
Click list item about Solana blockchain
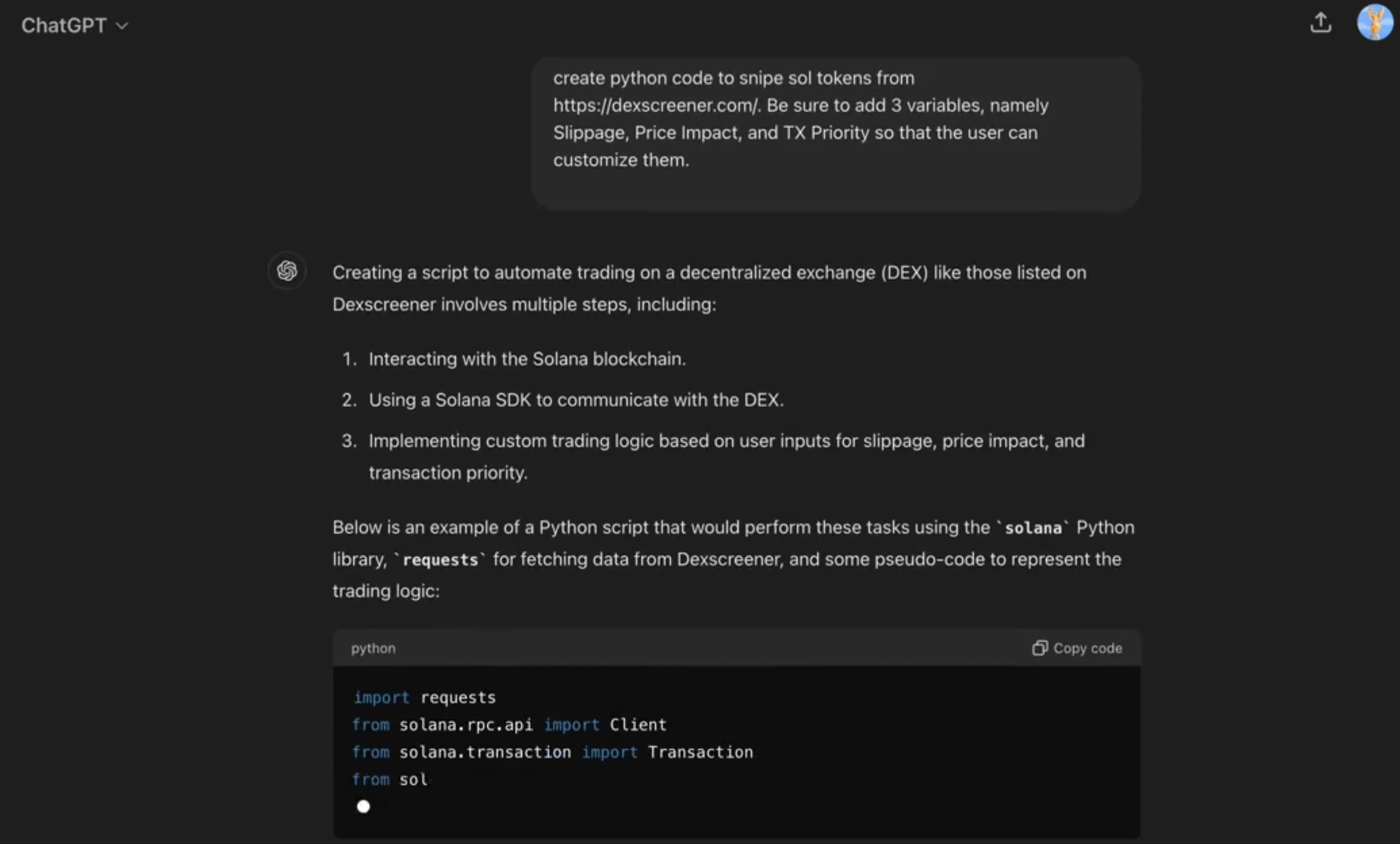(x=527, y=359)
